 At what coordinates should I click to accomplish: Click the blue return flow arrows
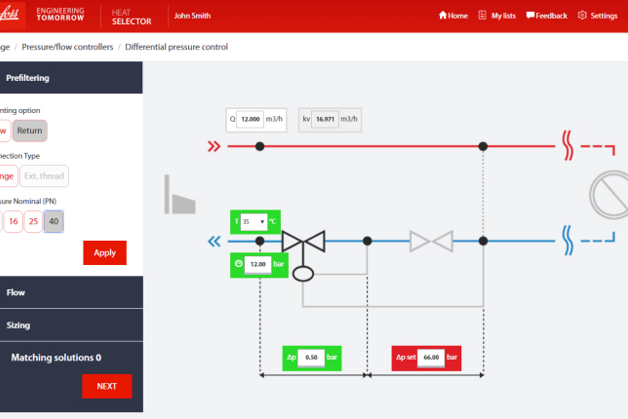[213, 241]
